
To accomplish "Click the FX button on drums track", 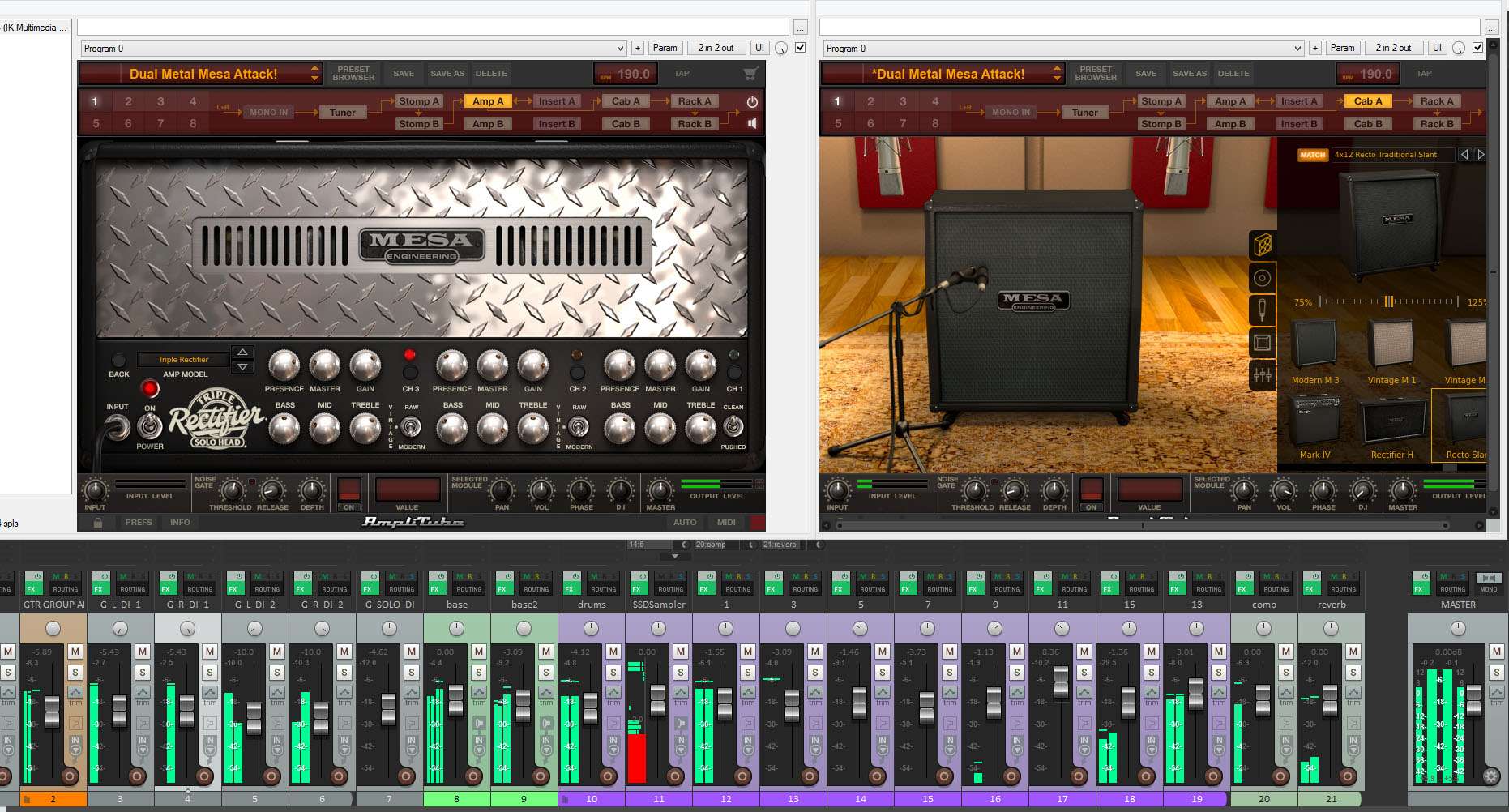I will tap(570, 589).
